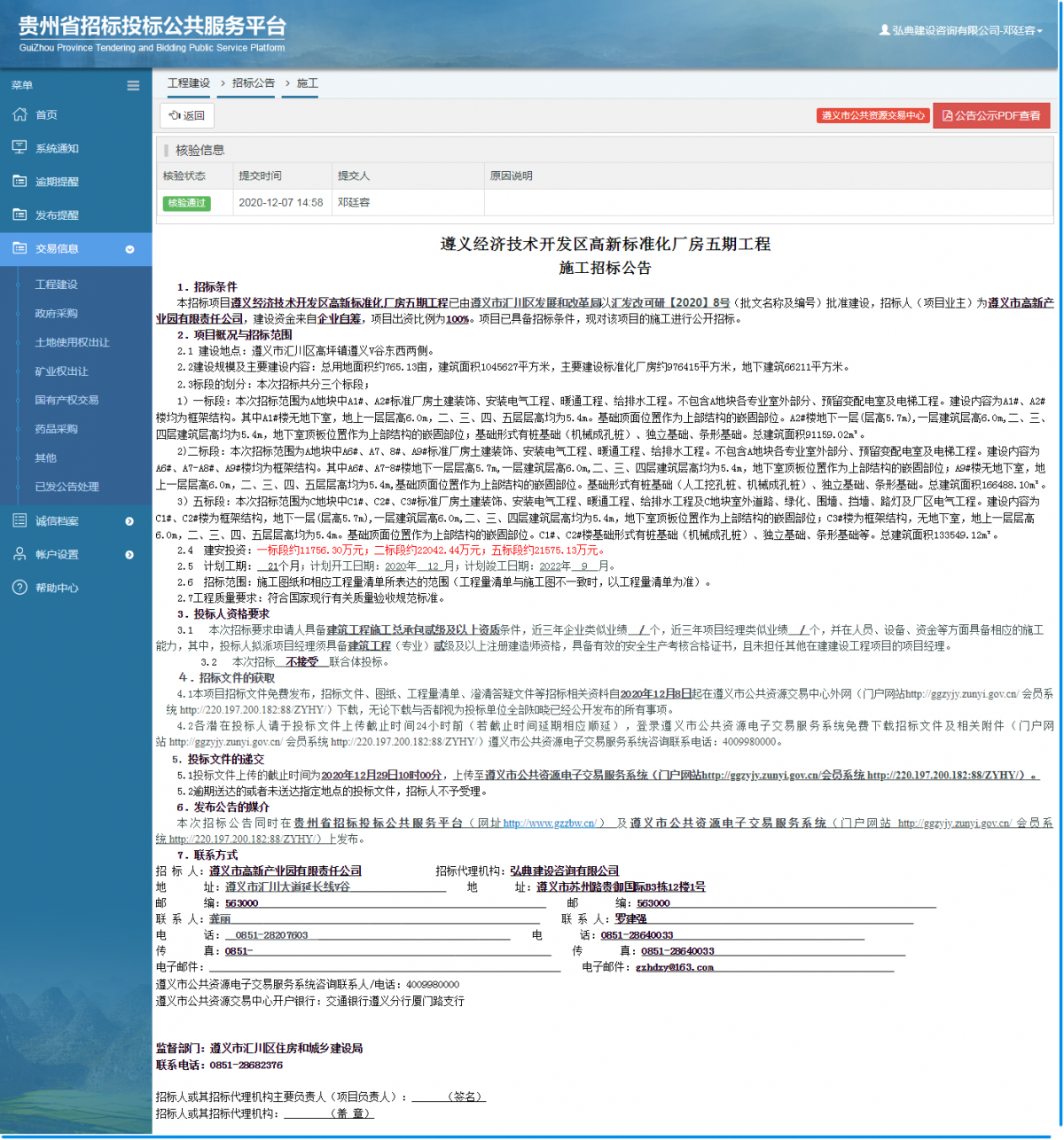Collapse the 交易信息 submenu via its chevron

131,249
